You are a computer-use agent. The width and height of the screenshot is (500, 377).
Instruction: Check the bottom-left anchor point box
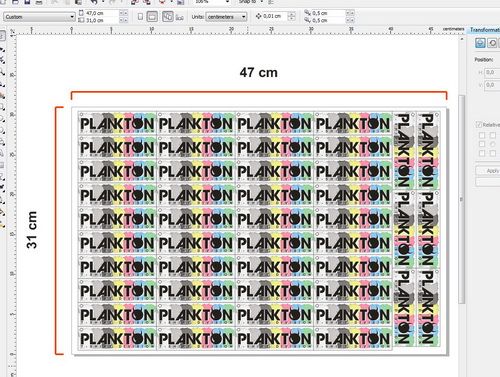tap(482, 153)
